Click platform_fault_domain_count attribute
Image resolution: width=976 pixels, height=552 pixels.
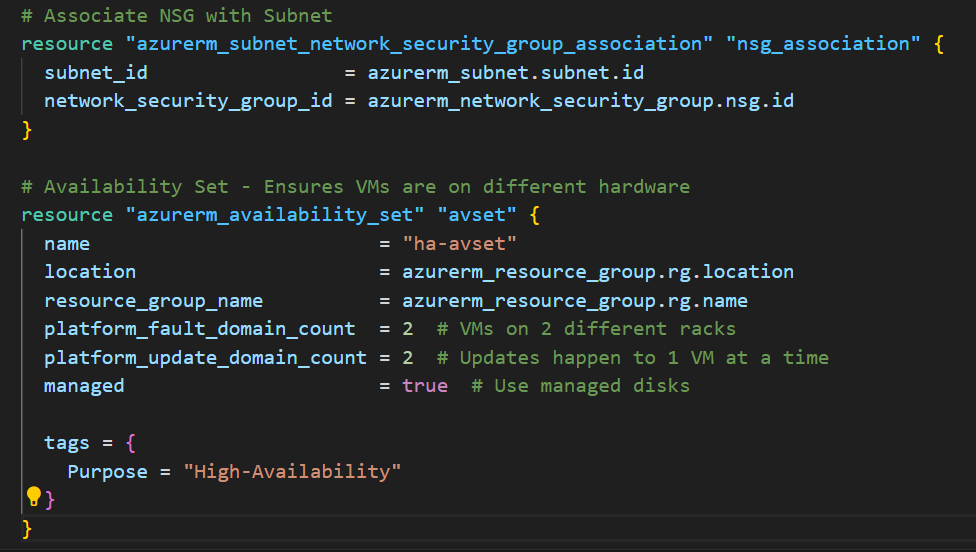(x=199, y=329)
